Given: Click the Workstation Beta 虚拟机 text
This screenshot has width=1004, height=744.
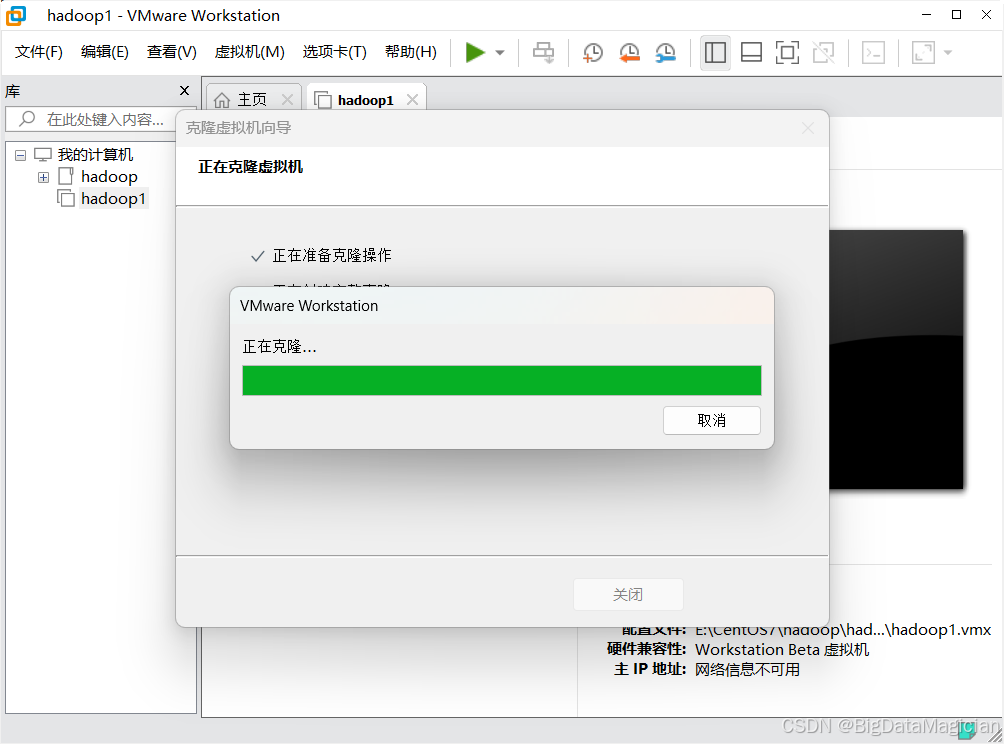Looking at the screenshot, I should coord(782,649).
